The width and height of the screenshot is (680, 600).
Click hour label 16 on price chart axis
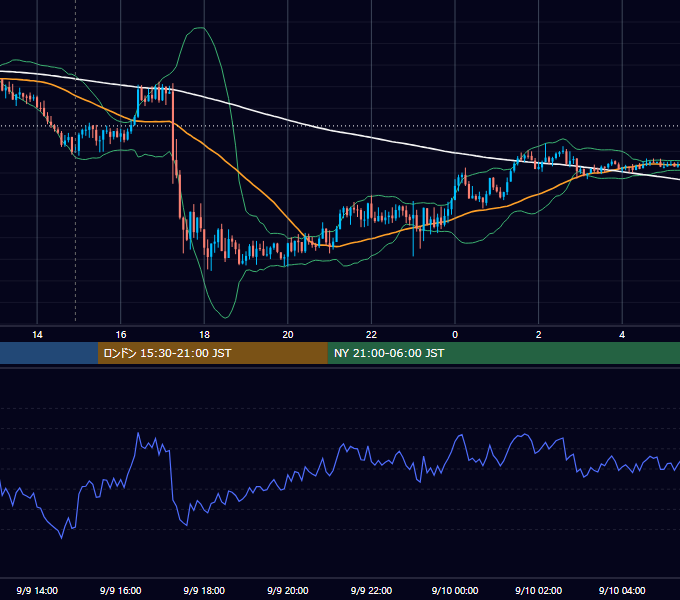coord(121,334)
